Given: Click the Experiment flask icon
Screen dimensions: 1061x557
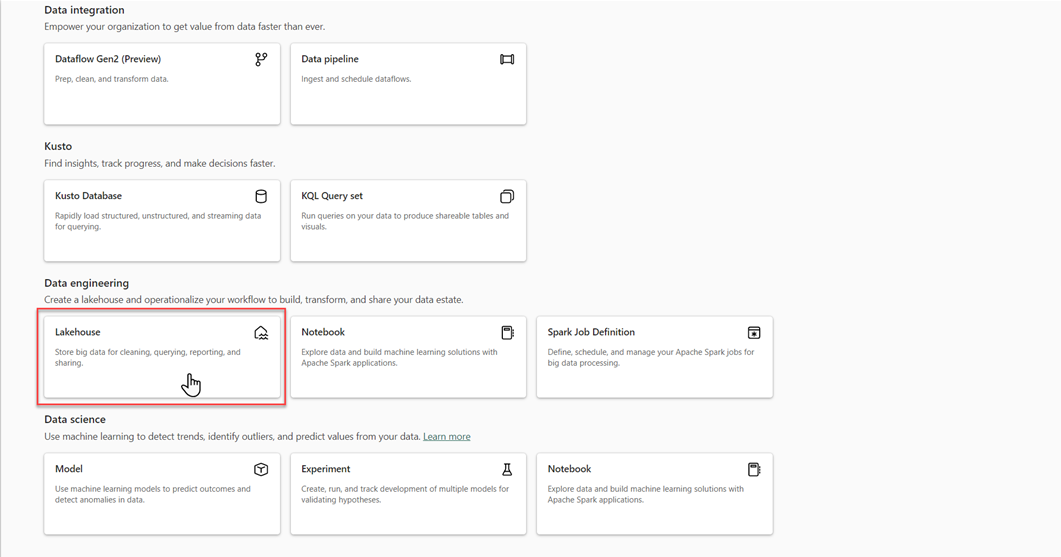Looking at the screenshot, I should click(x=507, y=469).
